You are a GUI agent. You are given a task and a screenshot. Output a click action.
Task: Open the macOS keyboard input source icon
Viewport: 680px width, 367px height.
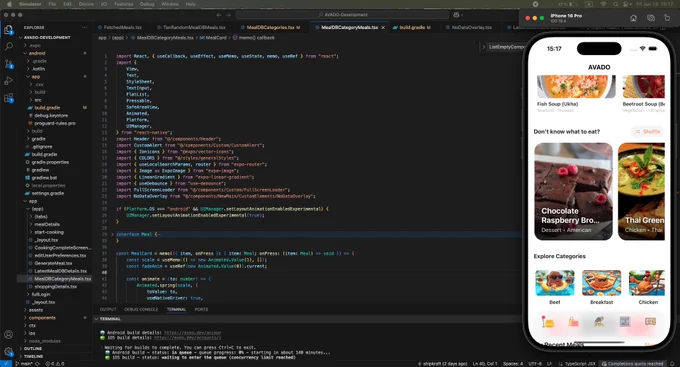click(x=589, y=4)
